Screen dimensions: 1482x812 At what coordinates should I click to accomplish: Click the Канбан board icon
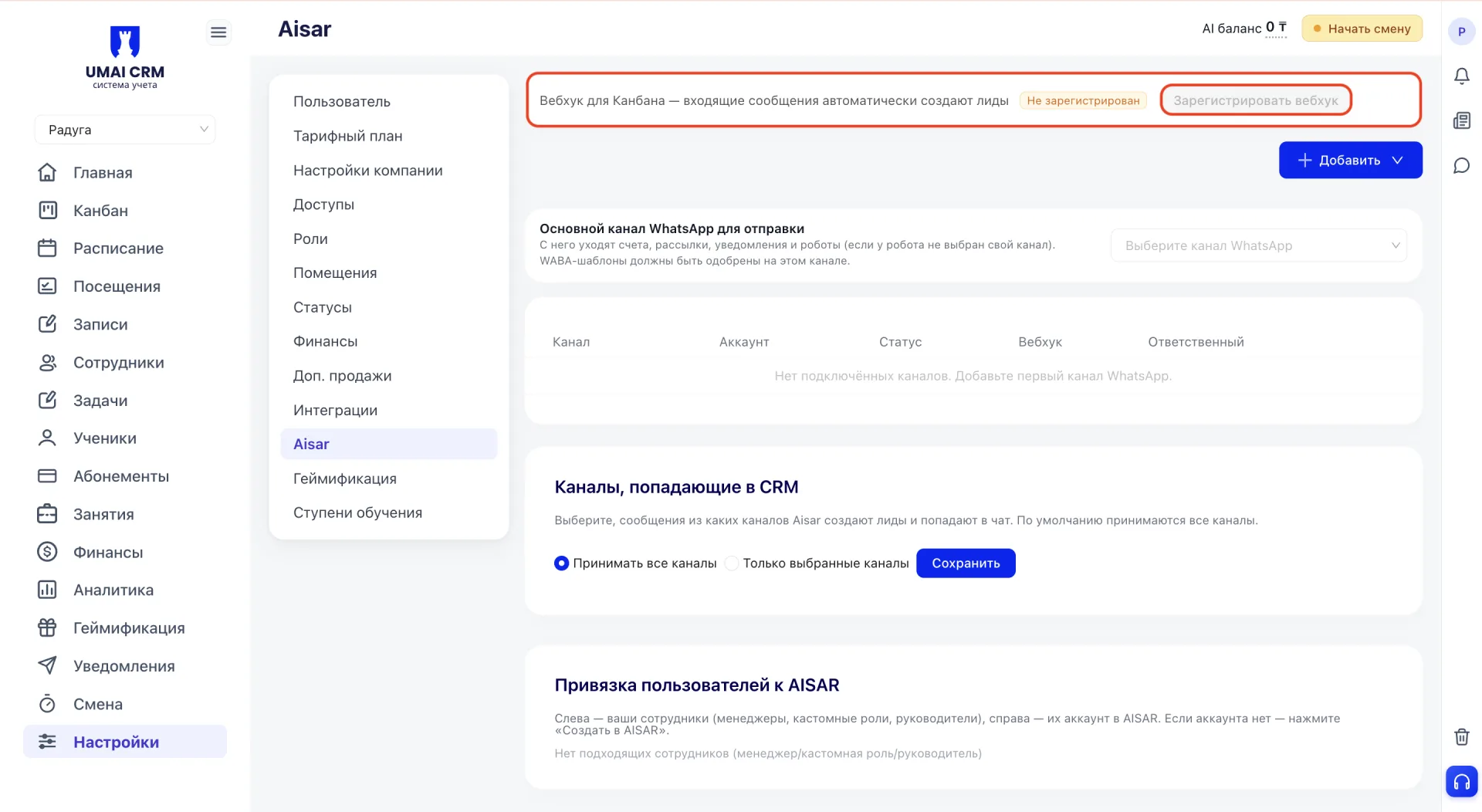pos(47,210)
